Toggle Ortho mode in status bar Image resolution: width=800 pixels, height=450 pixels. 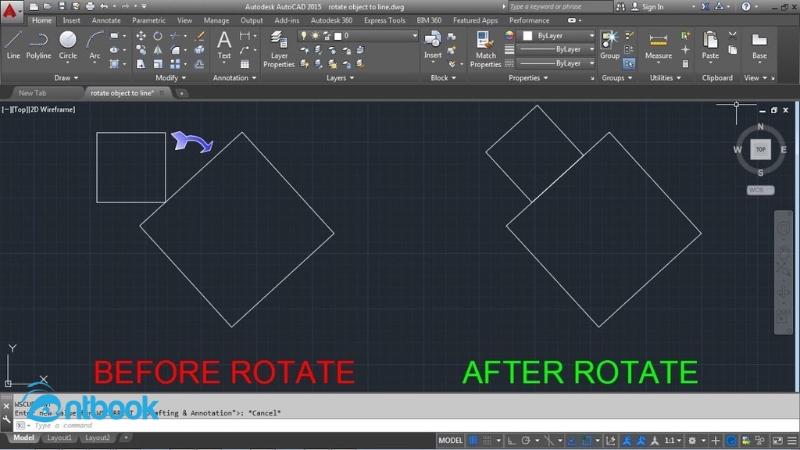pyautogui.click(x=511, y=440)
